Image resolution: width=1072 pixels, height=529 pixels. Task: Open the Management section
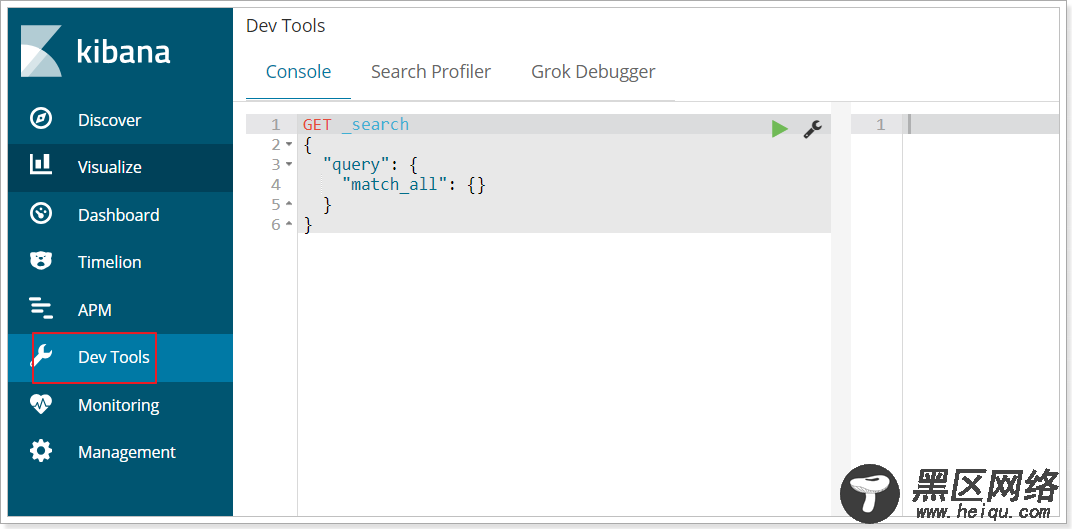126,452
